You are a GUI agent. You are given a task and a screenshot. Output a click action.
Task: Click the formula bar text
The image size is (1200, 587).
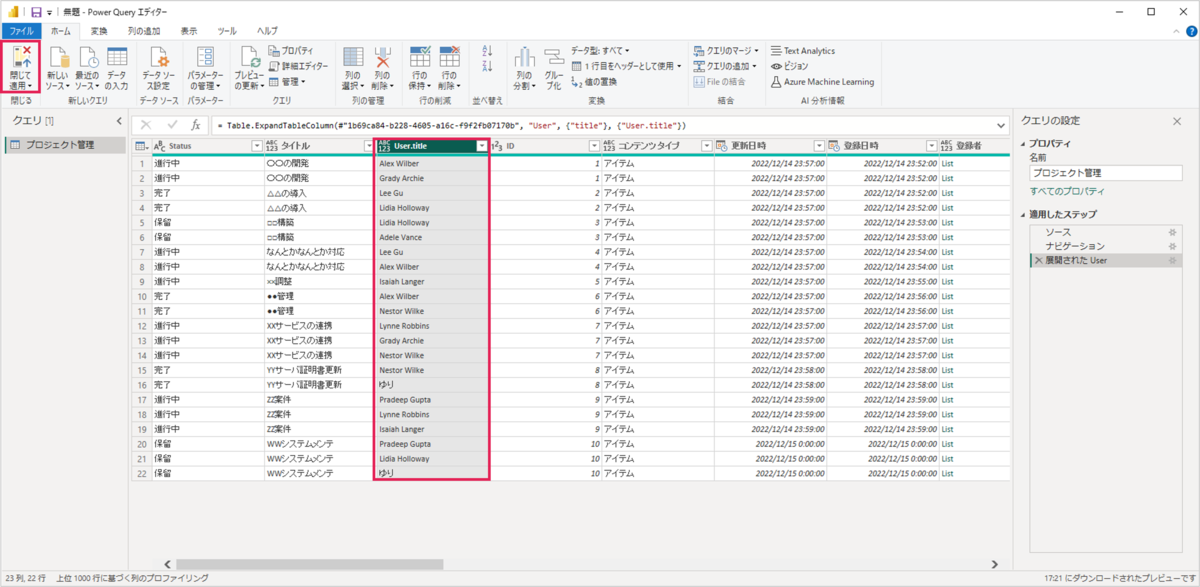coord(451,126)
